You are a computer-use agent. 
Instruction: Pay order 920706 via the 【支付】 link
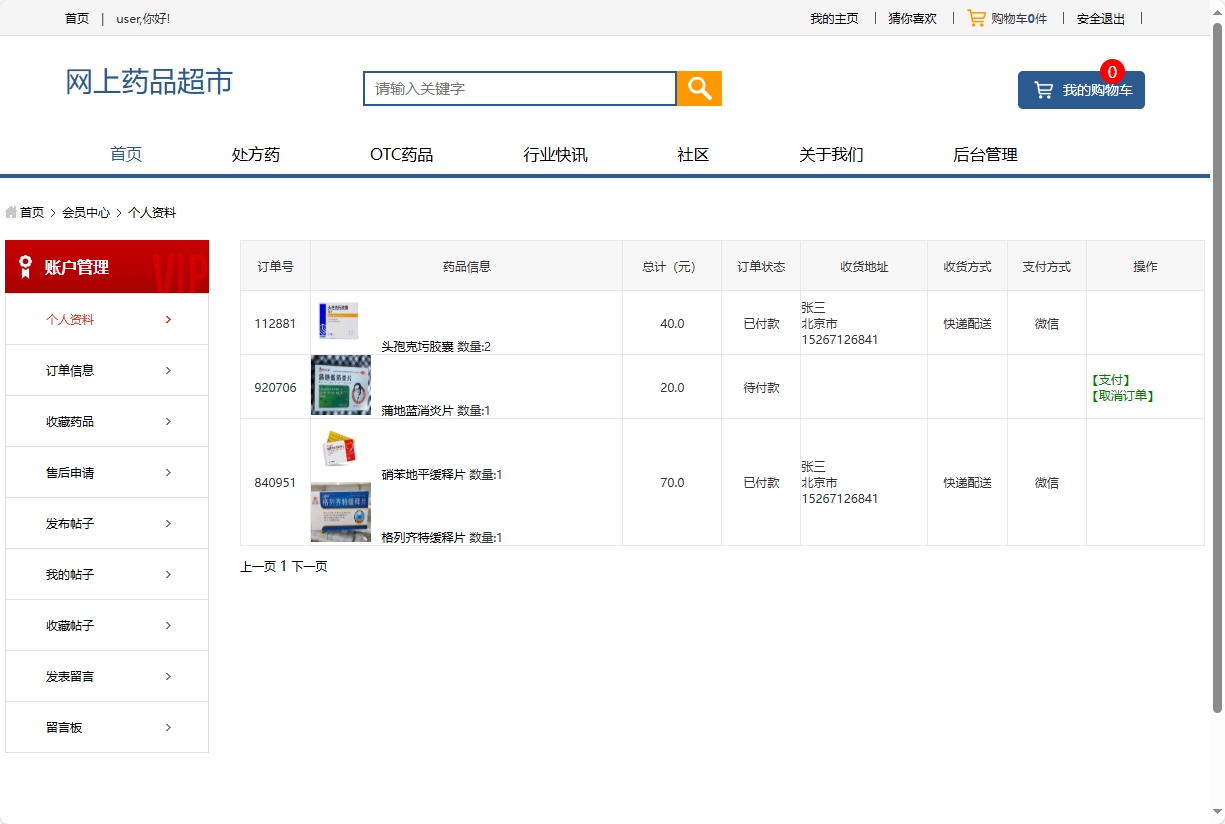(1113, 380)
